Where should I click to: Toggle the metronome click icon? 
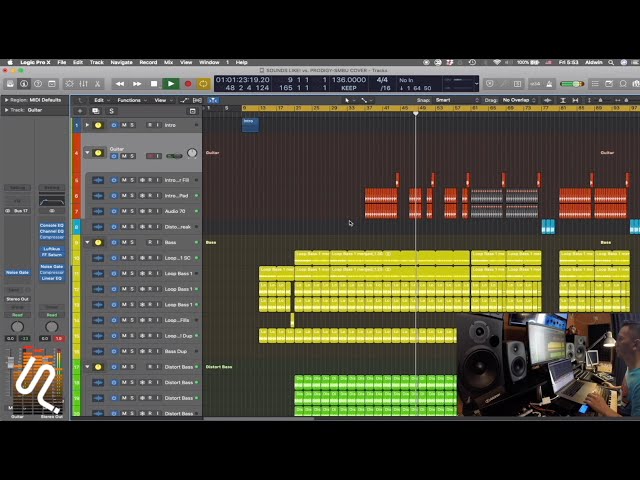(549, 84)
